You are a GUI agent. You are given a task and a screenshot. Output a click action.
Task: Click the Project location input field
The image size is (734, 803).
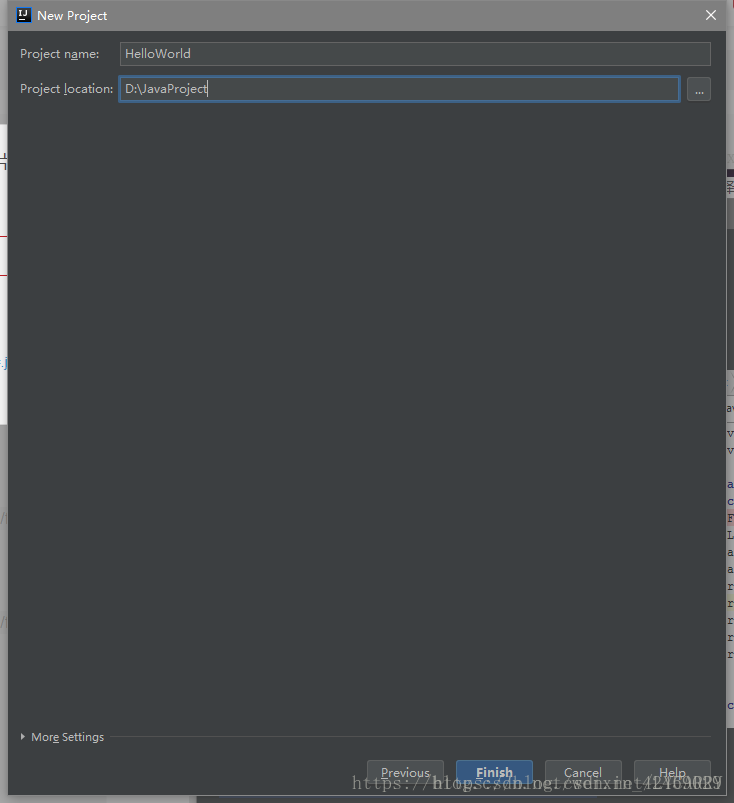(x=400, y=89)
